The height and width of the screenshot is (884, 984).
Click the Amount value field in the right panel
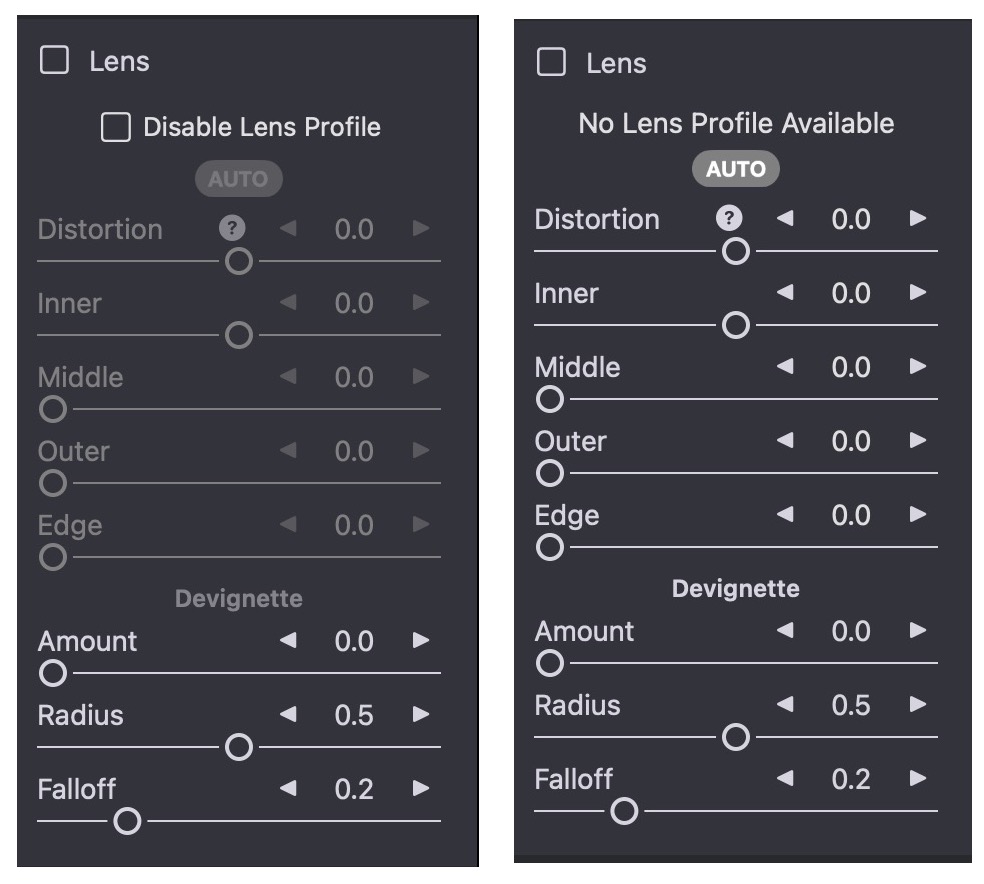851,631
